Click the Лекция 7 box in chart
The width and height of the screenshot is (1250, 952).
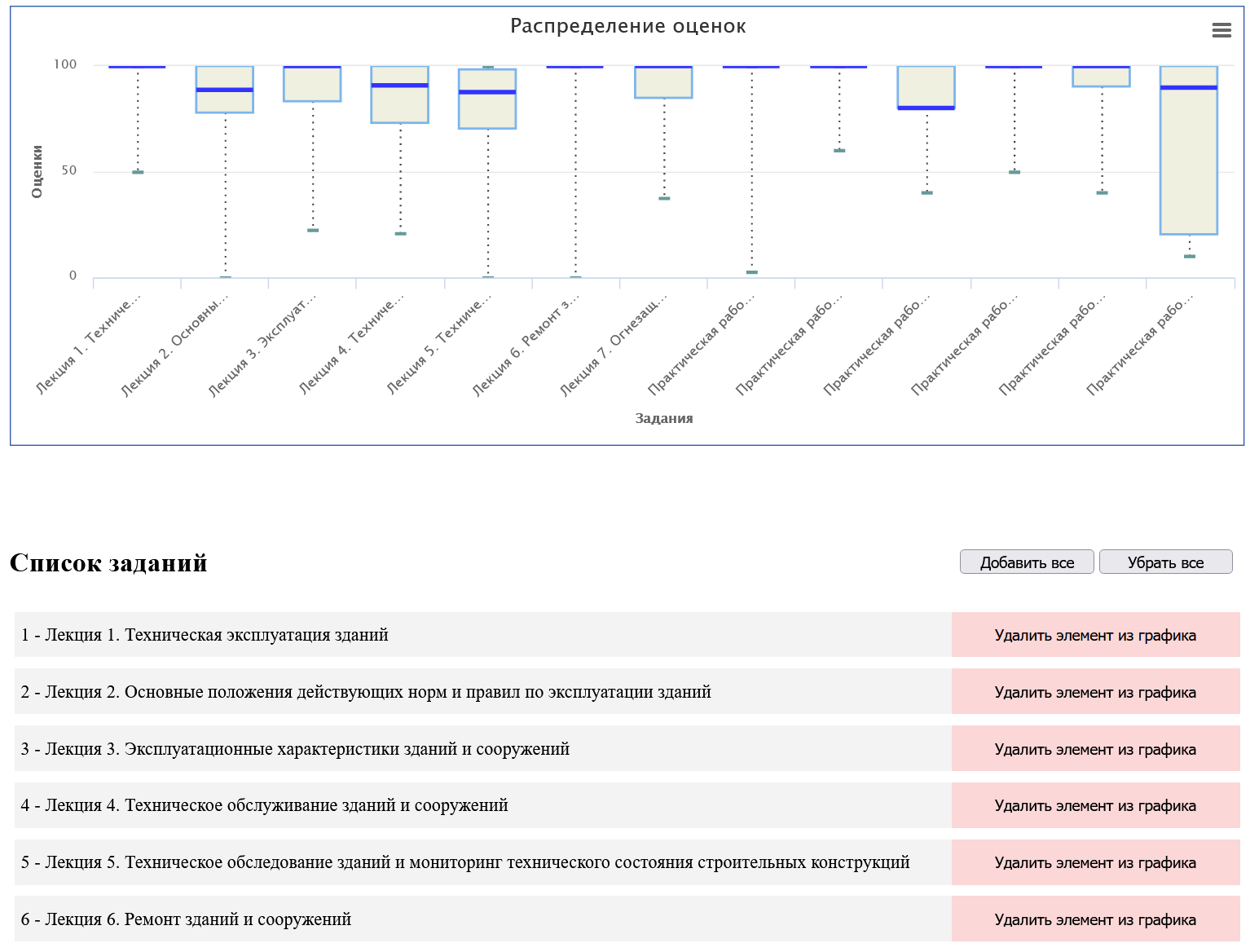[x=663, y=83]
